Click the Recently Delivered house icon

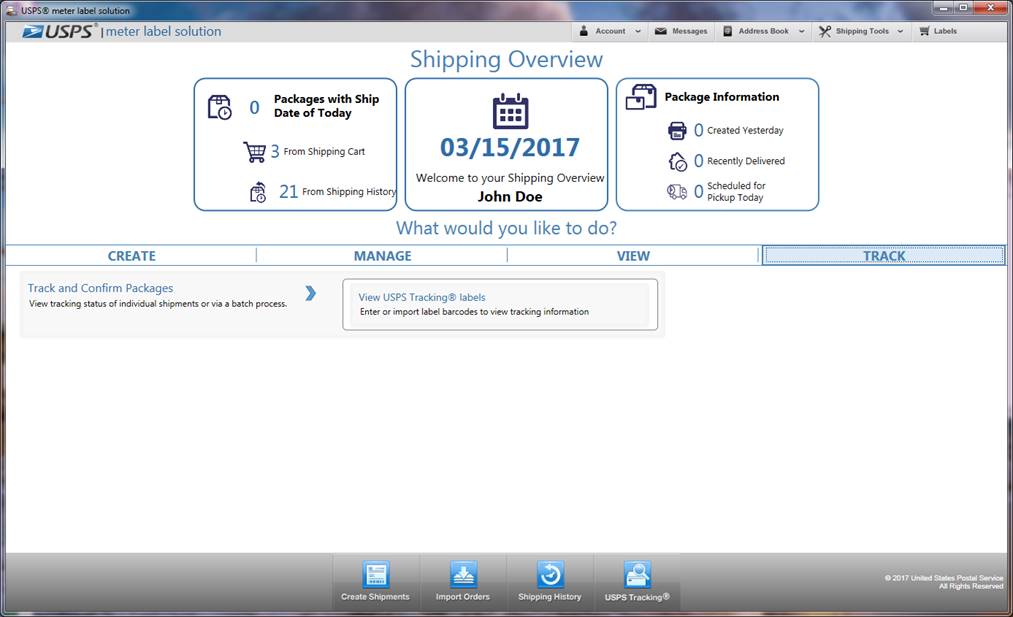(678, 162)
